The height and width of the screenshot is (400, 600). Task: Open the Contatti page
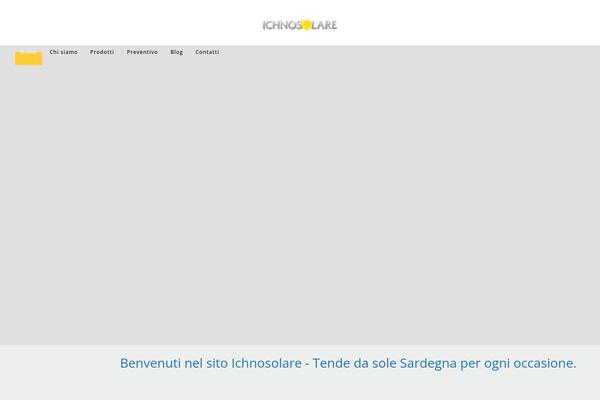point(207,52)
